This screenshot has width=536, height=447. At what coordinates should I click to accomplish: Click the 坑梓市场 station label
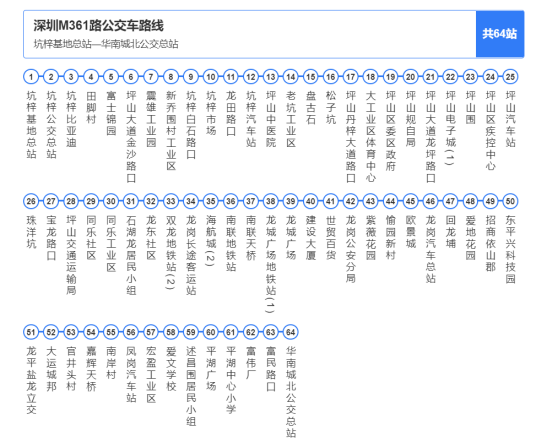pyautogui.click(x=211, y=113)
